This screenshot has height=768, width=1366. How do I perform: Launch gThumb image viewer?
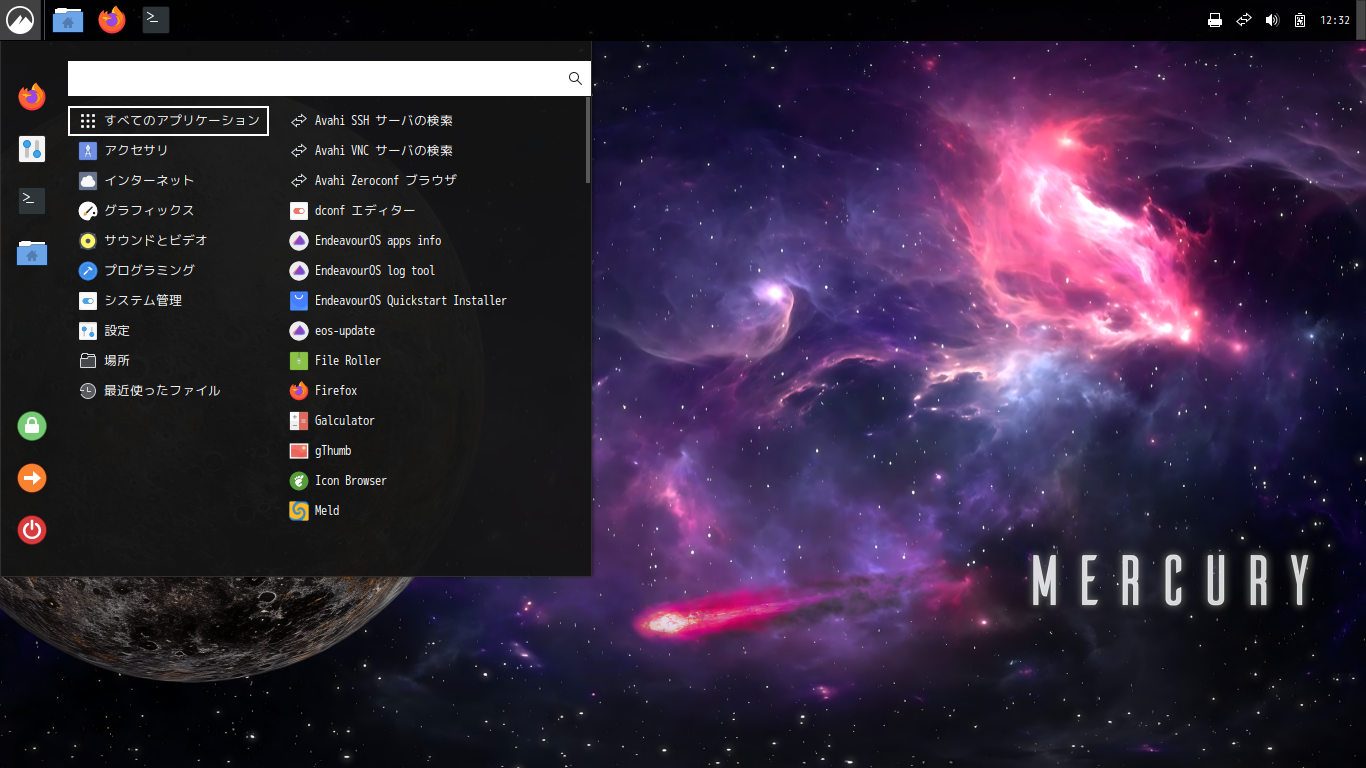point(431,450)
